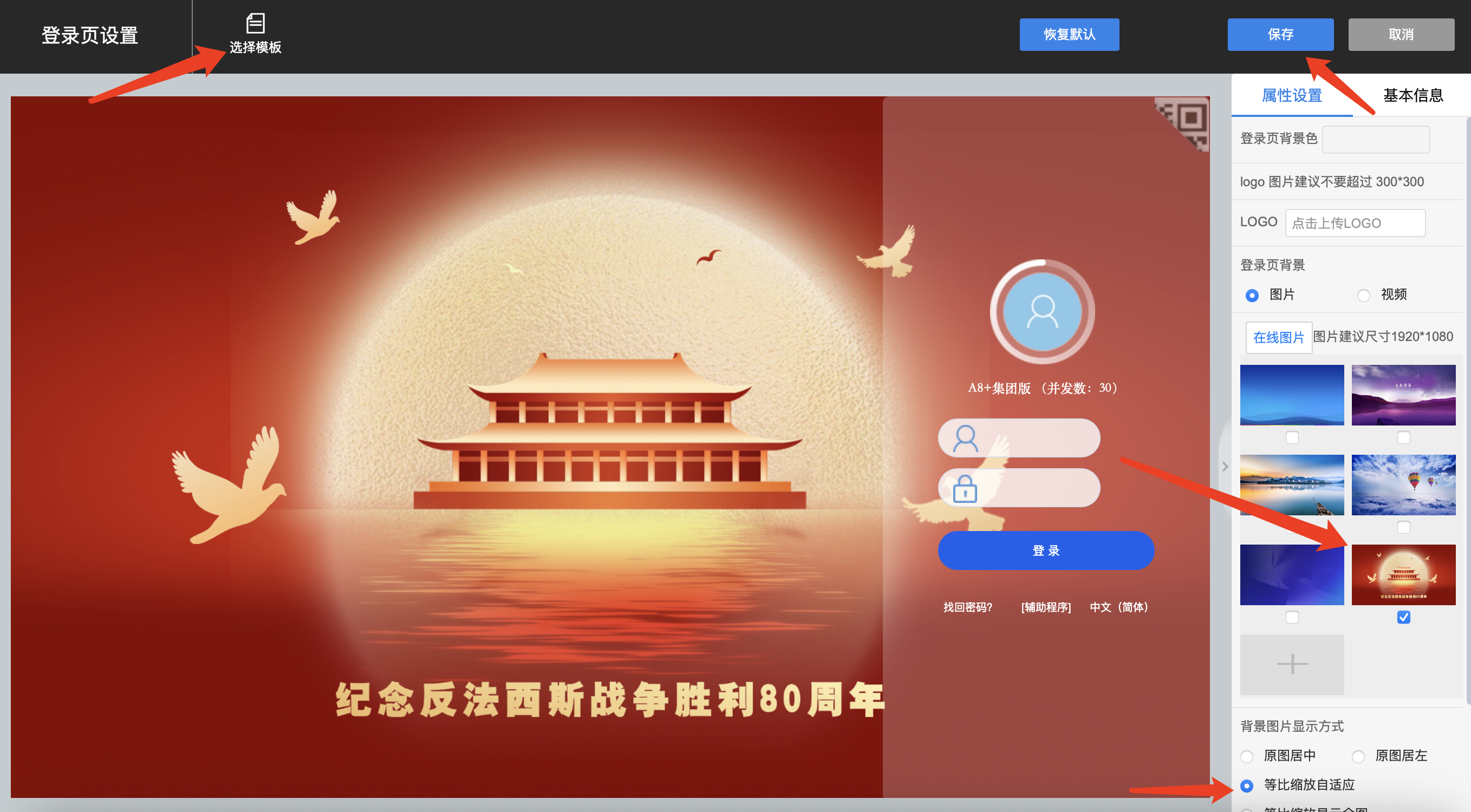Select the hot air balloon thumbnail
Screen dimensions: 1471x812
pos(1403,484)
